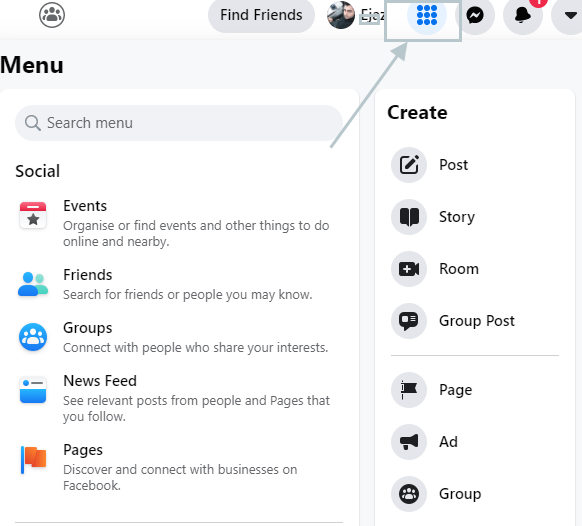
Task: Click the magnifier icon in Search menu
Action: pyautogui.click(x=33, y=123)
